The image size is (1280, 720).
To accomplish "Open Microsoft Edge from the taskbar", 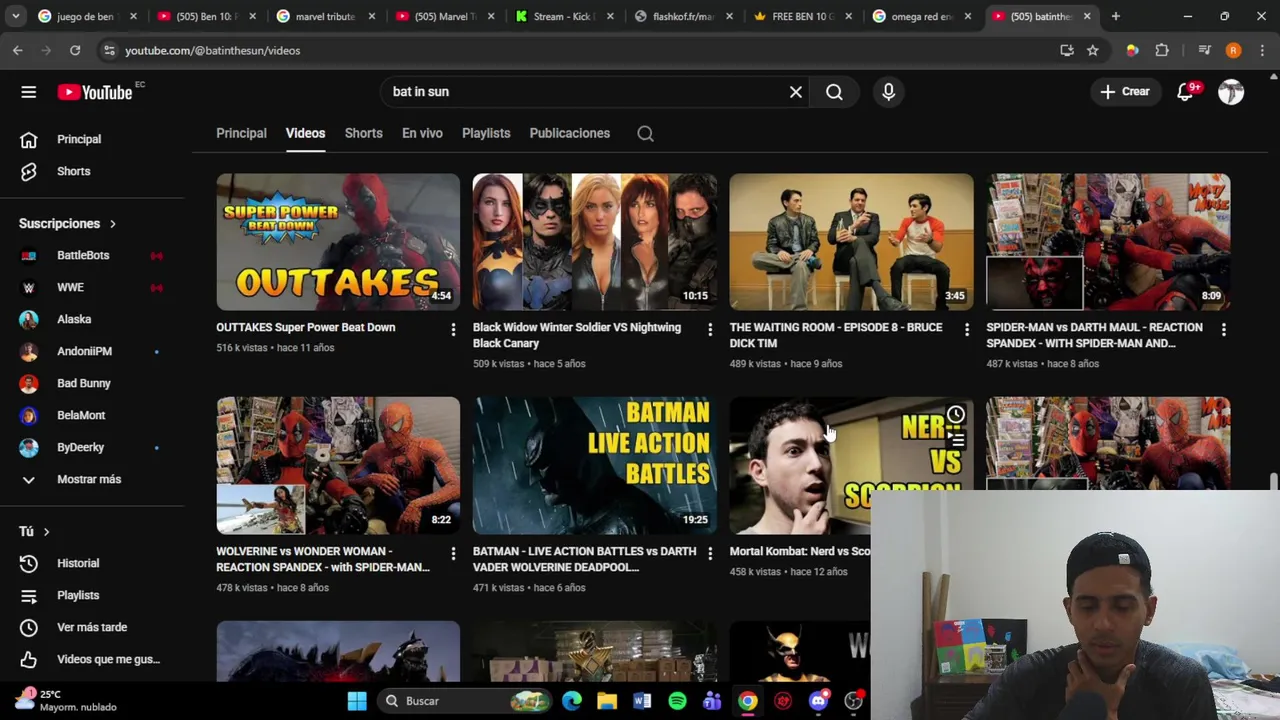I will coord(572,701).
